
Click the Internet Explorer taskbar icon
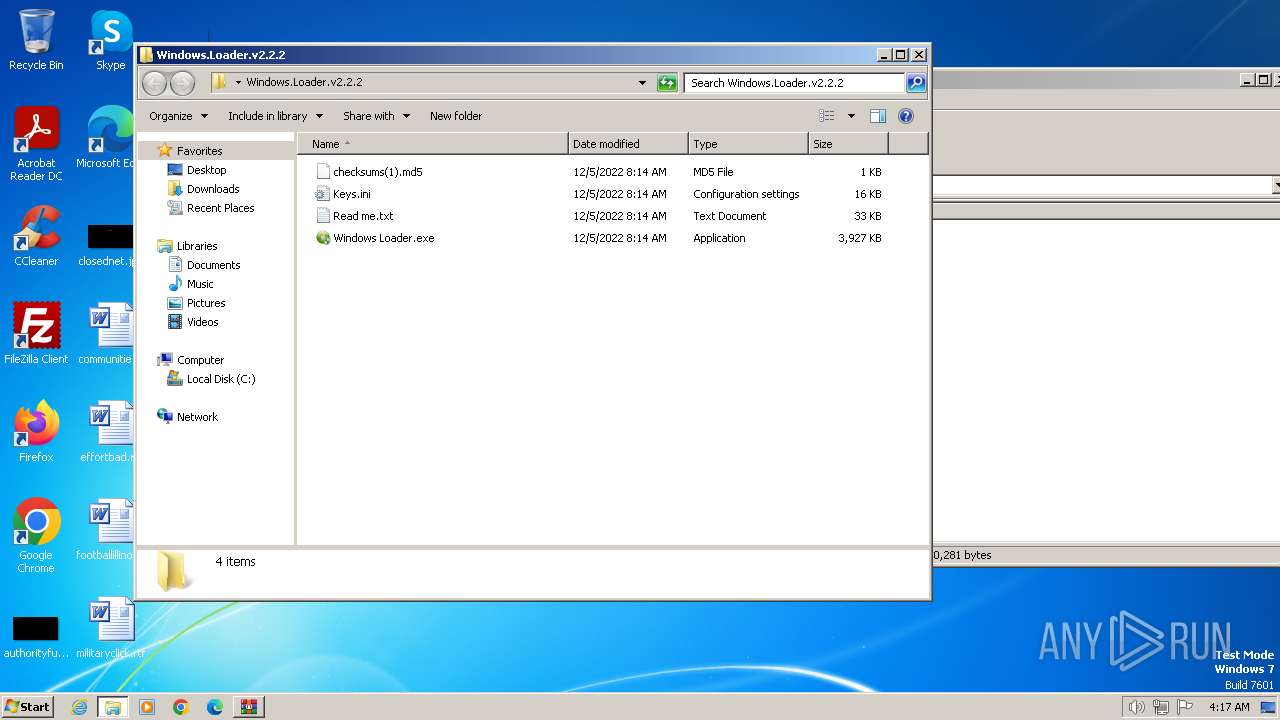79,707
